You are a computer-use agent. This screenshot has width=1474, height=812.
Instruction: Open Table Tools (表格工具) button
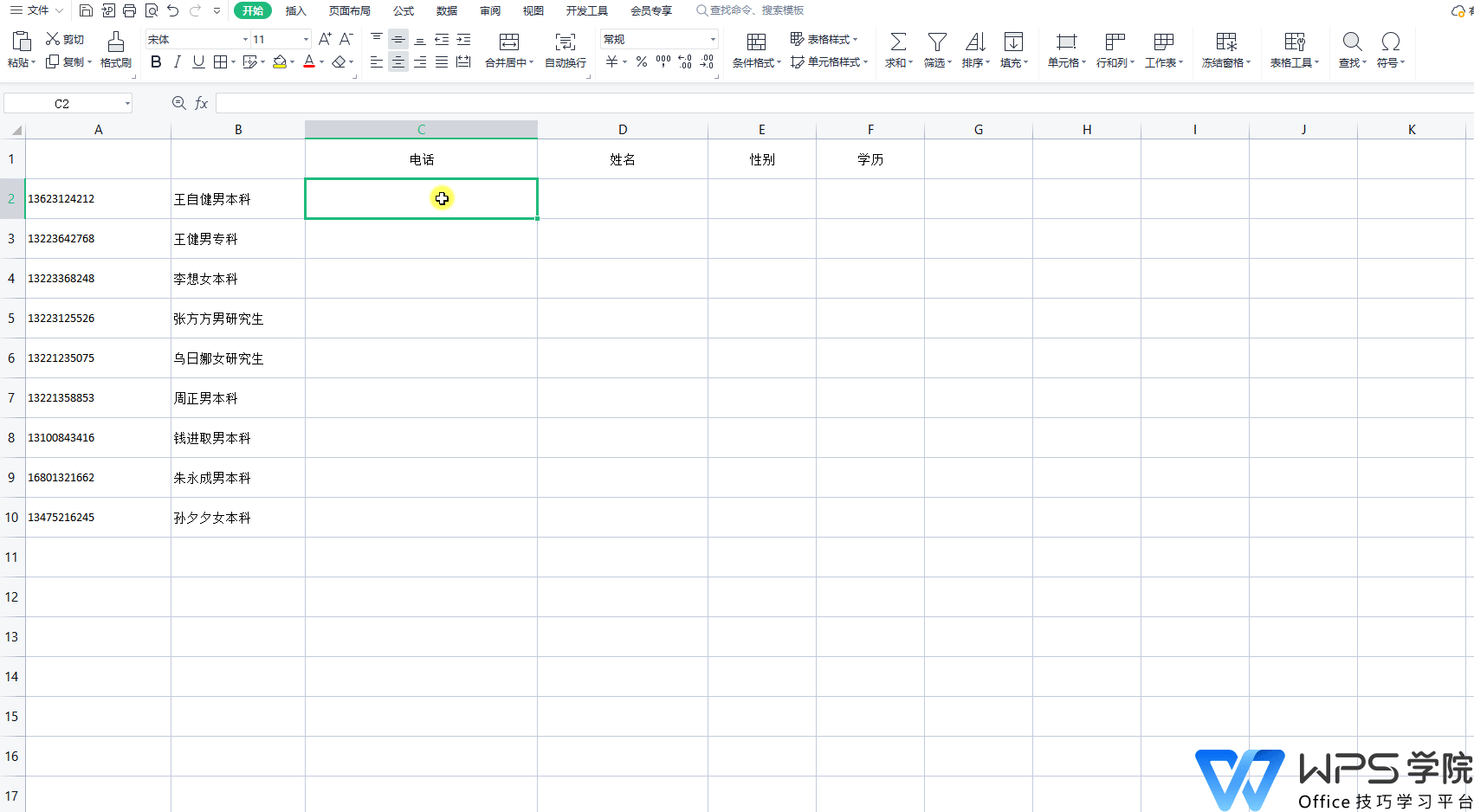tap(1295, 50)
